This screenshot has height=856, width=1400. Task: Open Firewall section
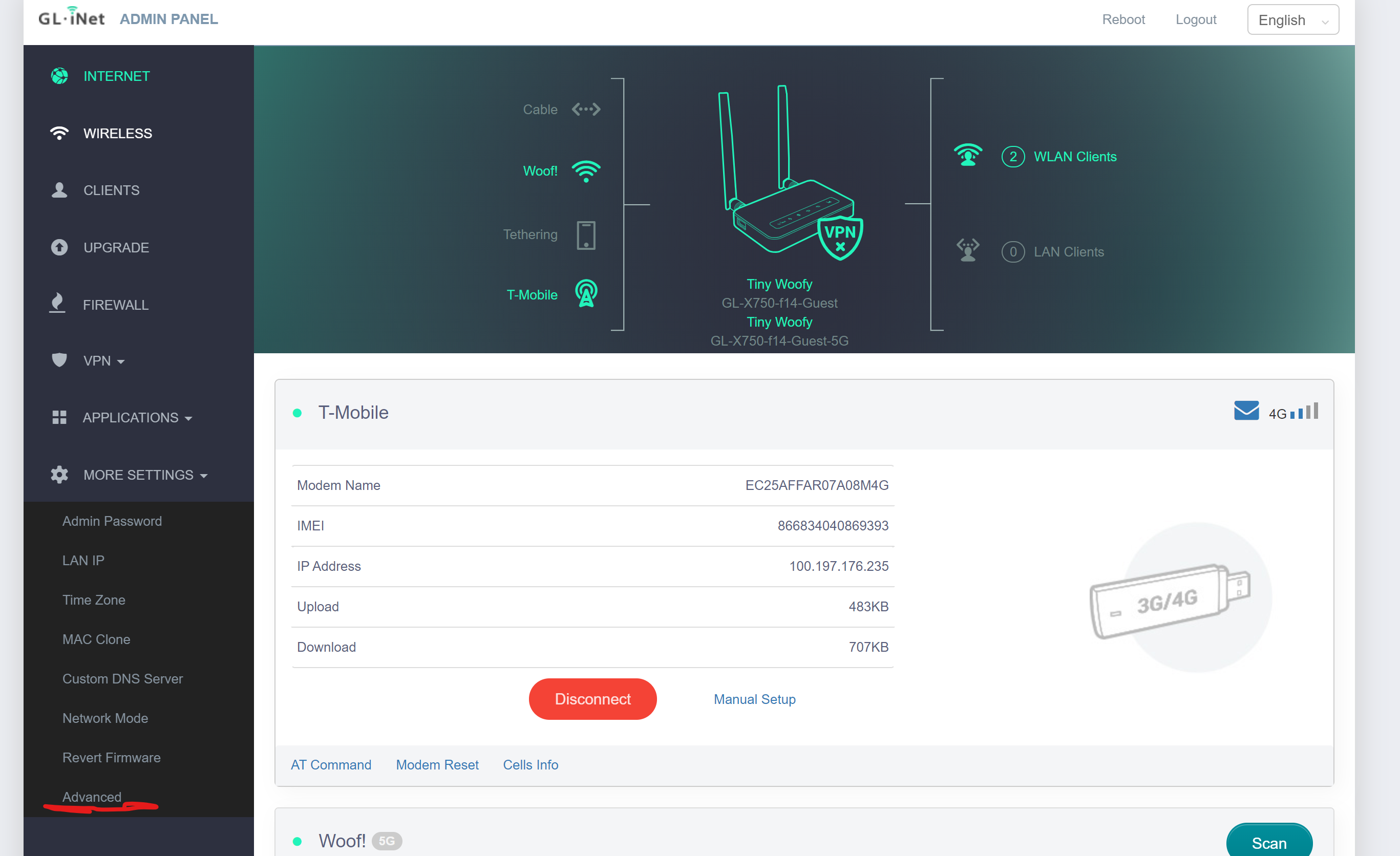point(116,305)
